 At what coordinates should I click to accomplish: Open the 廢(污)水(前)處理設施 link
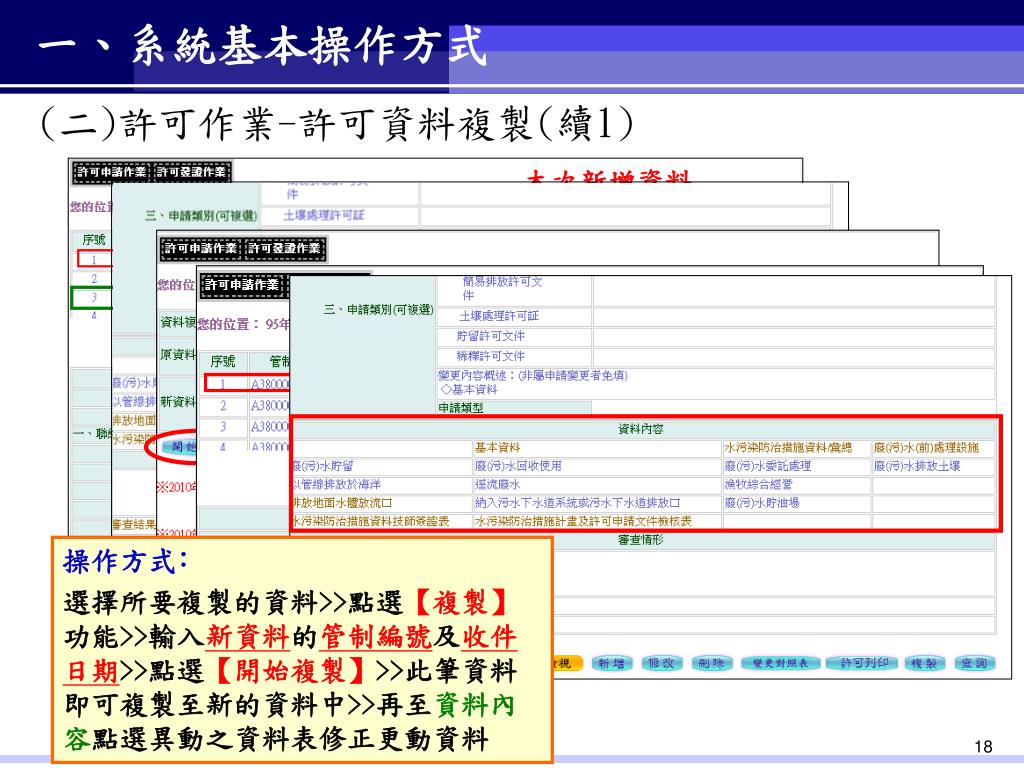coord(925,447)
